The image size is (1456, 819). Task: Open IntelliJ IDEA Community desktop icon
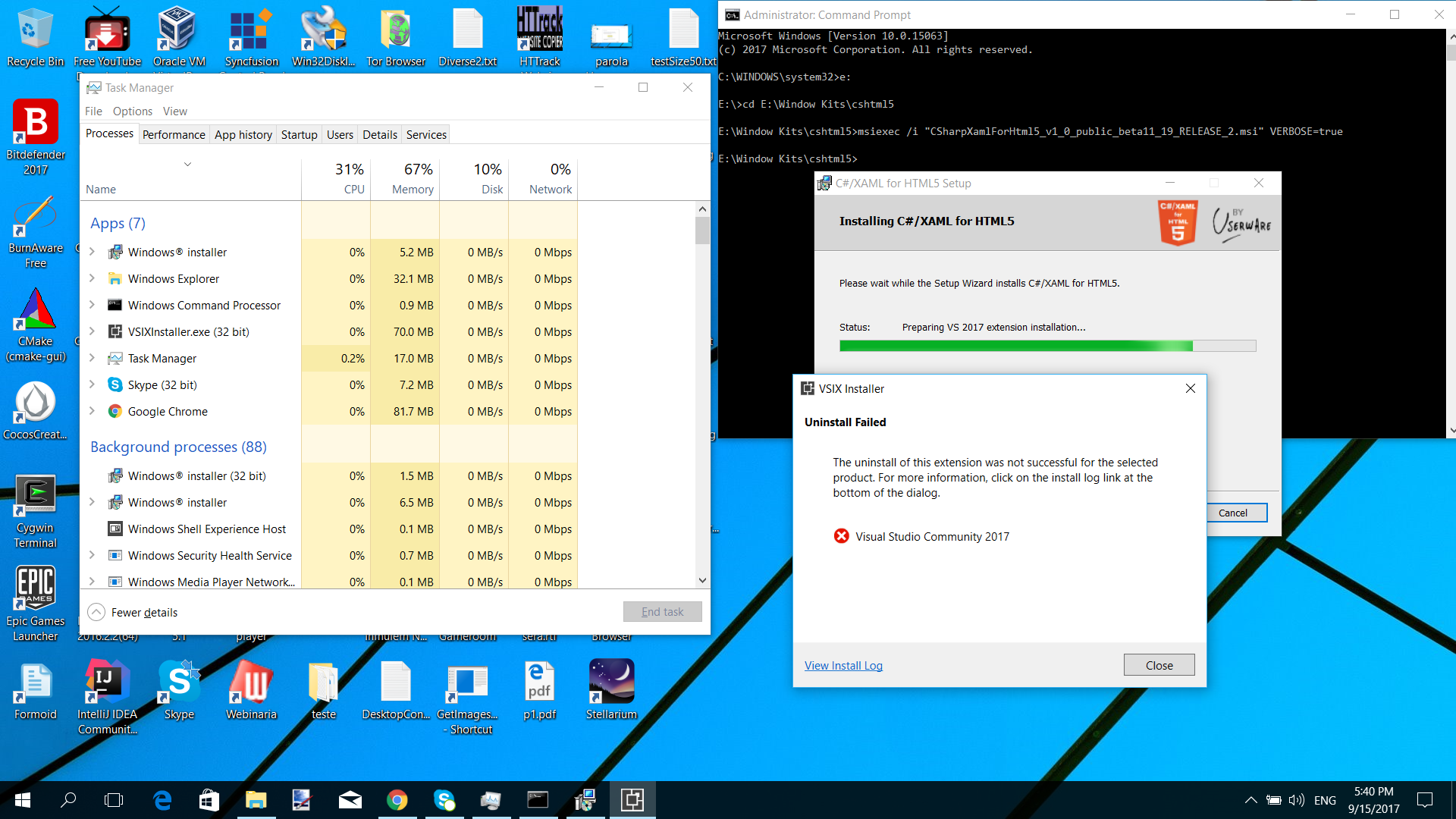pyautogui.click(x=107, y=698)
